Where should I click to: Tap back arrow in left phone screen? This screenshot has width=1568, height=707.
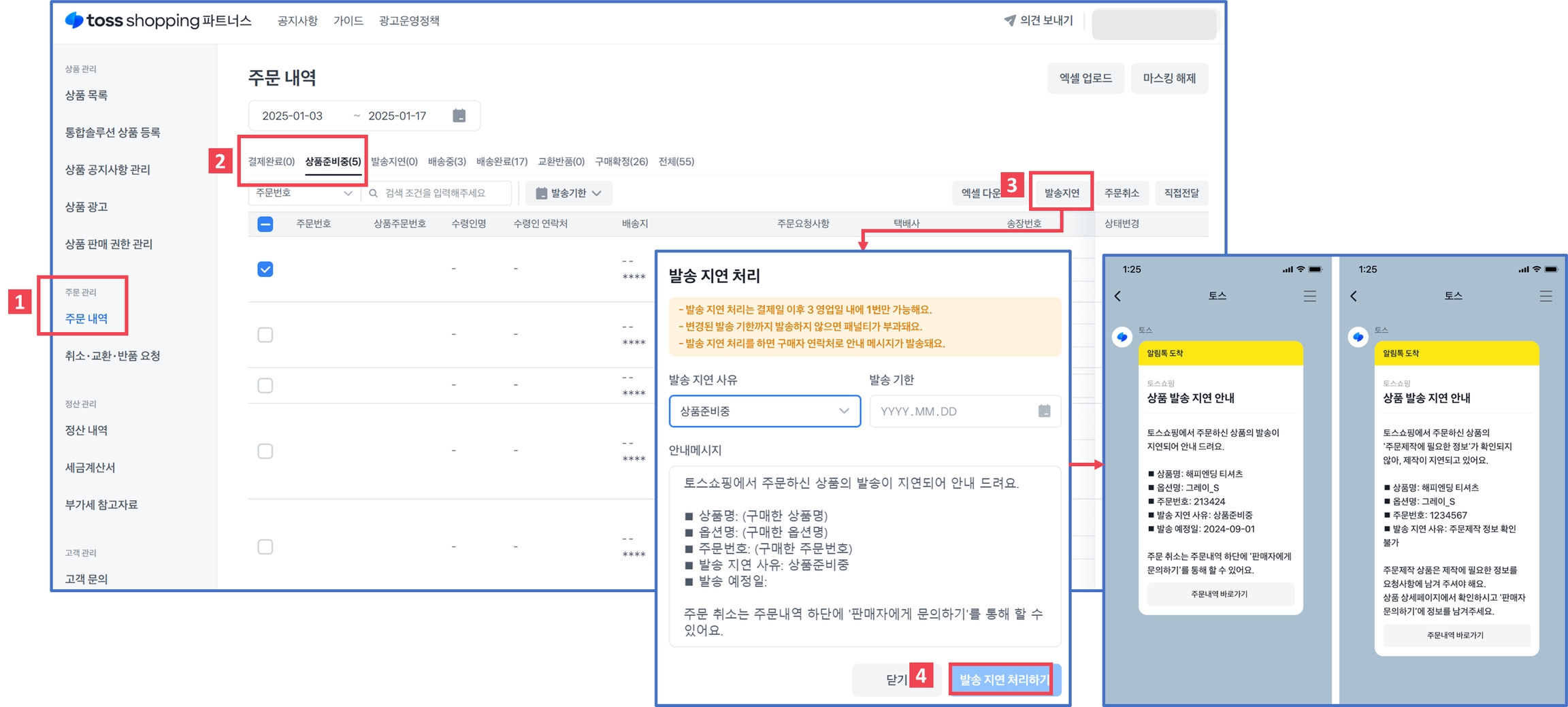tap(1117, 296)
